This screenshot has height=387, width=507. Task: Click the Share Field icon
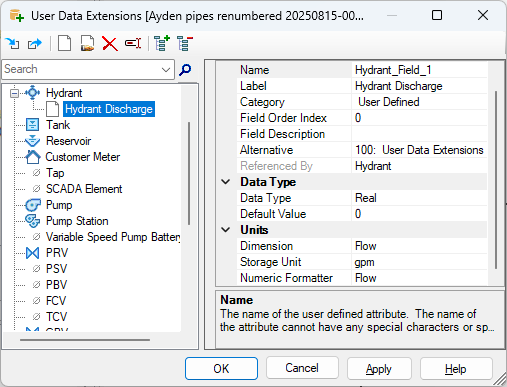(87, 43)
